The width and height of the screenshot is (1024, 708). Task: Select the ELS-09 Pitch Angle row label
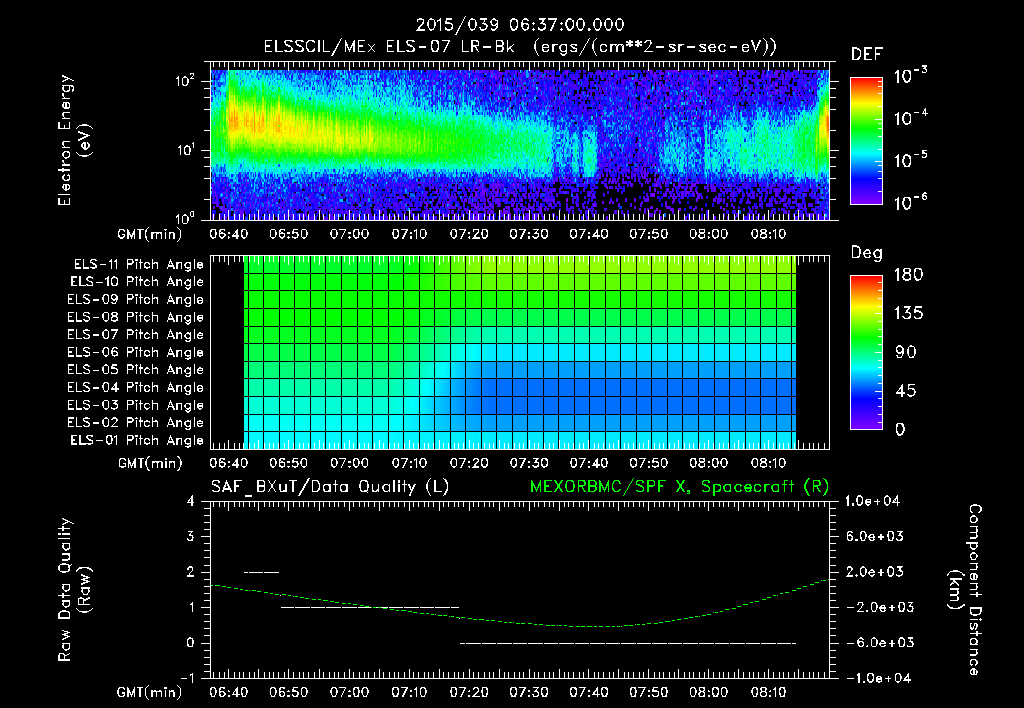pos(136,299)
